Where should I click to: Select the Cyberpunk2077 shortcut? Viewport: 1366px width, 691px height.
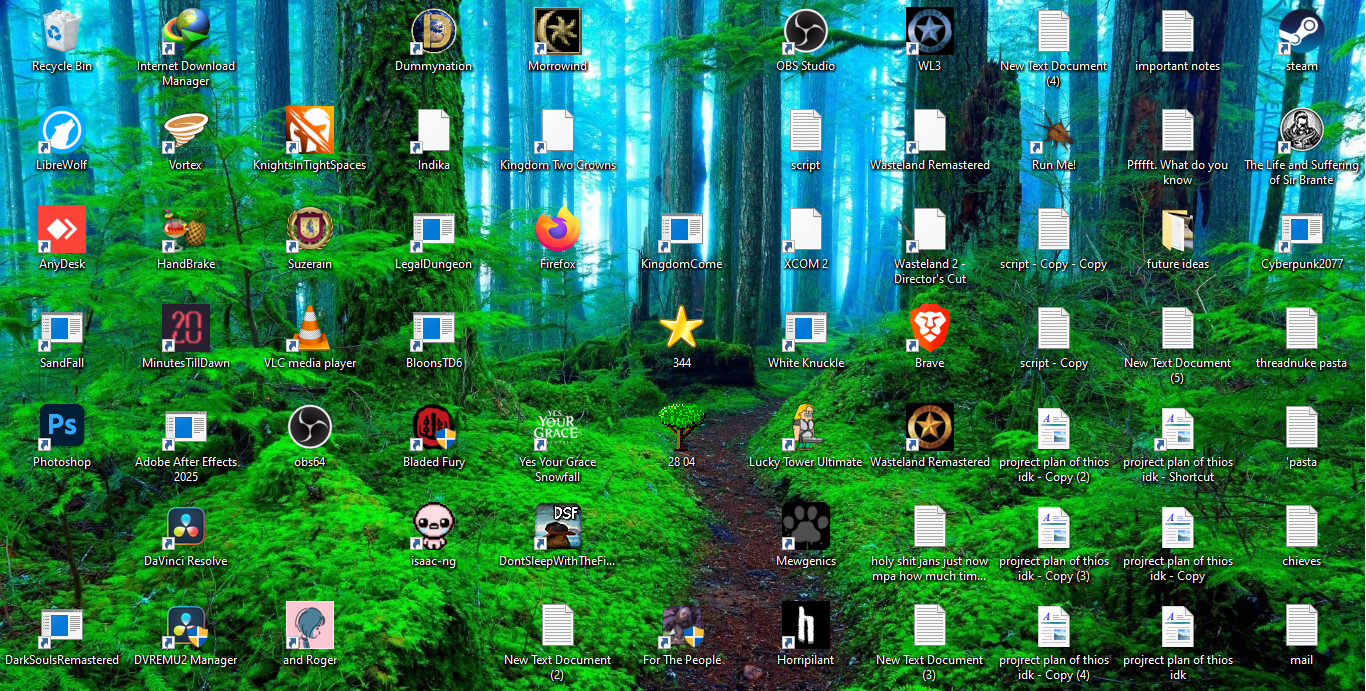pos(1302,229)
